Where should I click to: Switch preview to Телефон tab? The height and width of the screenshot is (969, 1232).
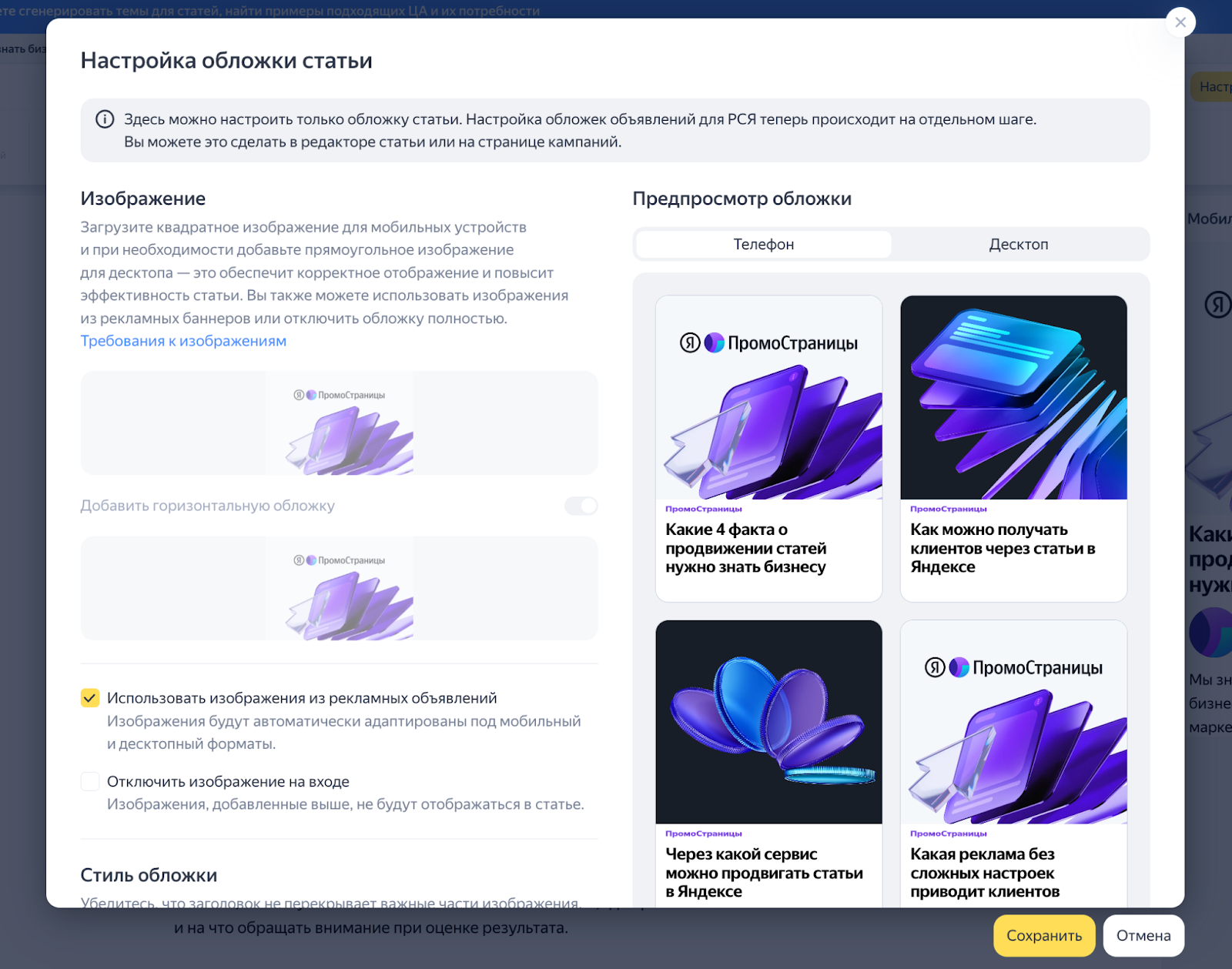[764, 244]
